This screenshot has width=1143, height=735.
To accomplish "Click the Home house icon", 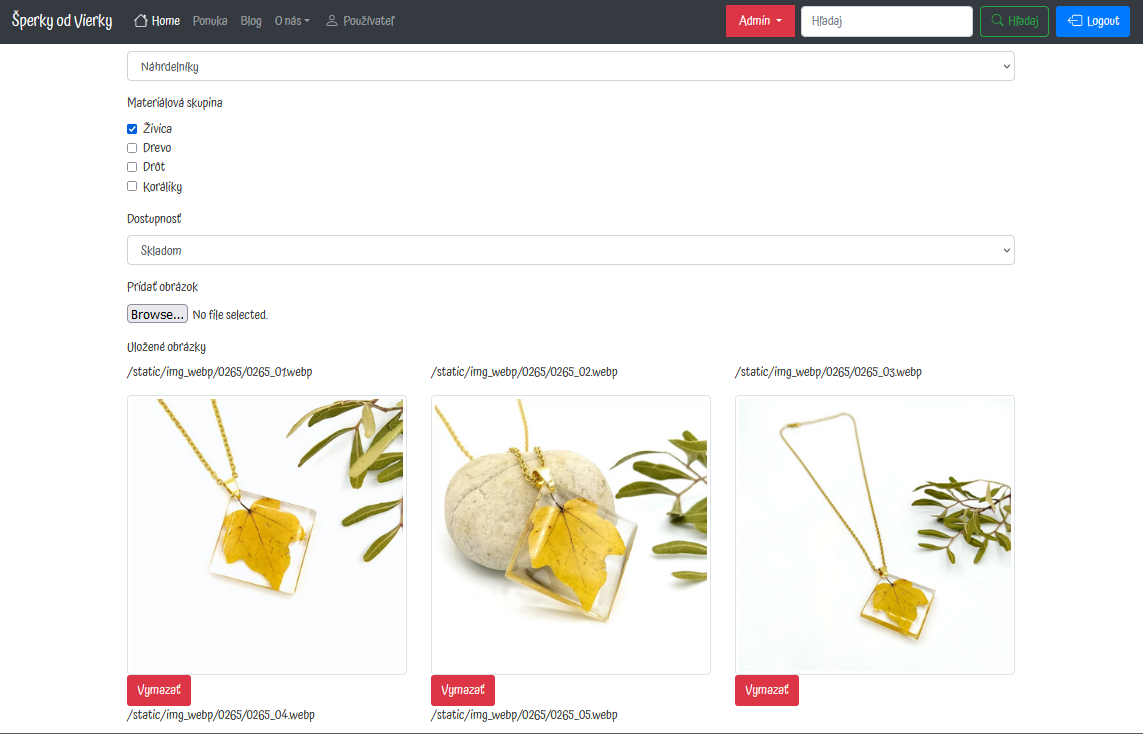I will pyautogui.click(x=141, y=20).
